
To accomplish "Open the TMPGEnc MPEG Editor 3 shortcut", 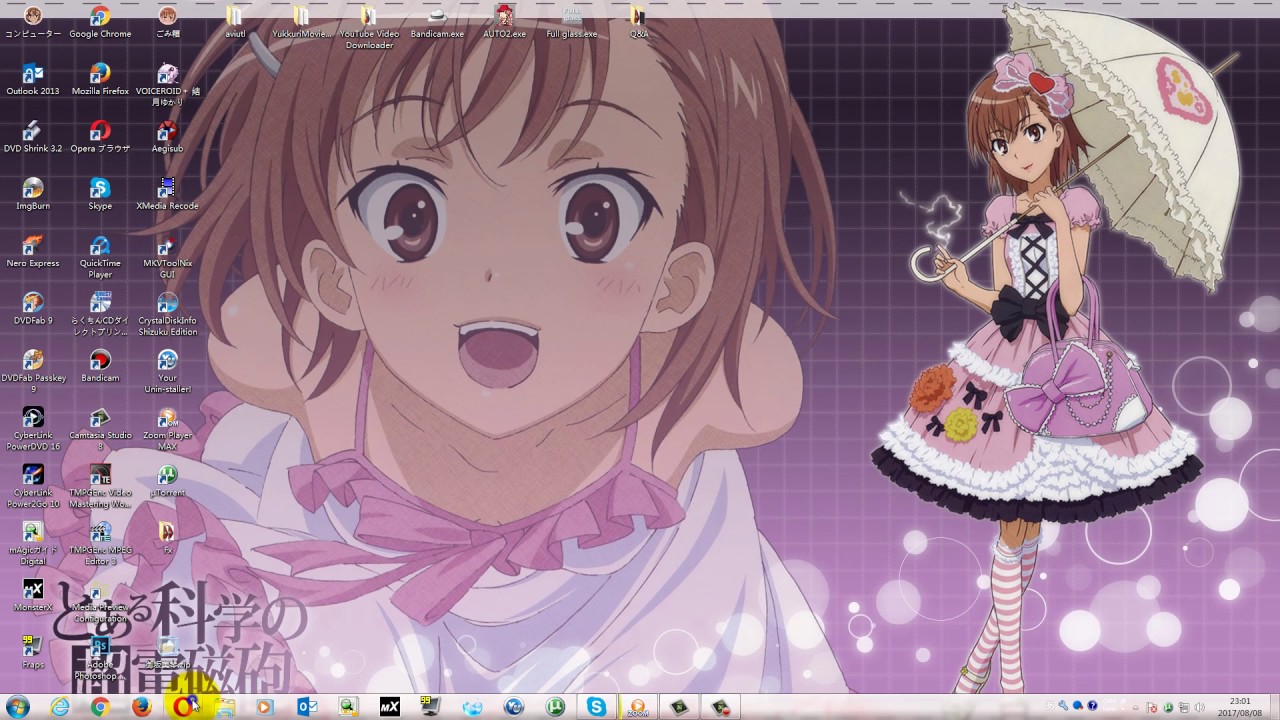I will point(100,544).
